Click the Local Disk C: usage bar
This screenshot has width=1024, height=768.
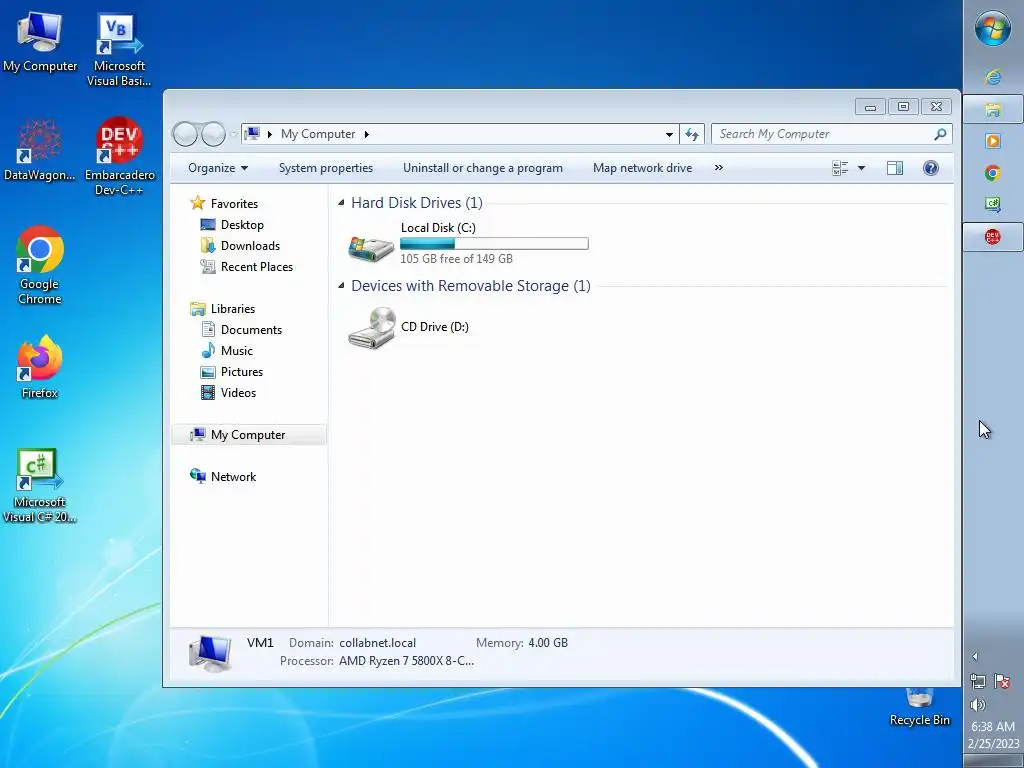point(494,244)
